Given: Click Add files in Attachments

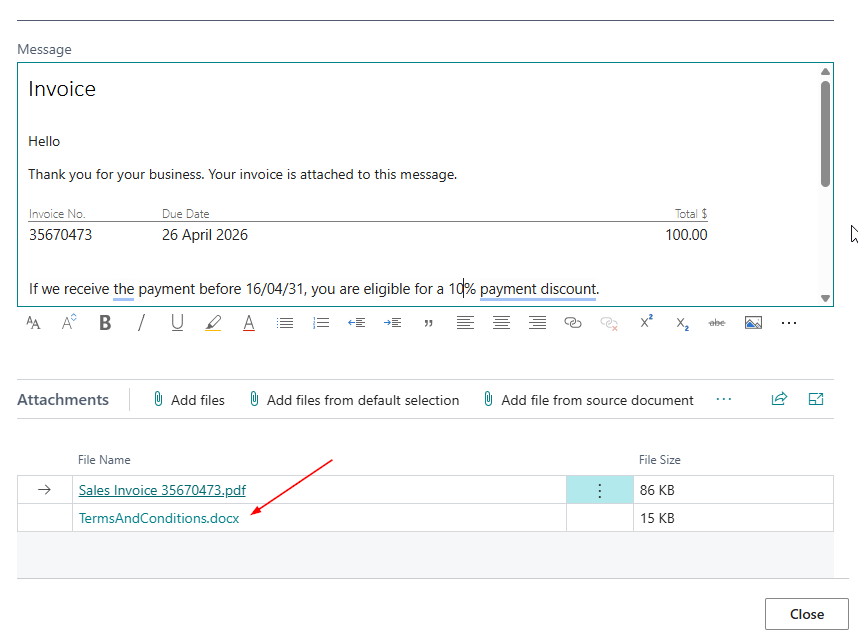Looking at the screenshot, I should click(188, 400).
